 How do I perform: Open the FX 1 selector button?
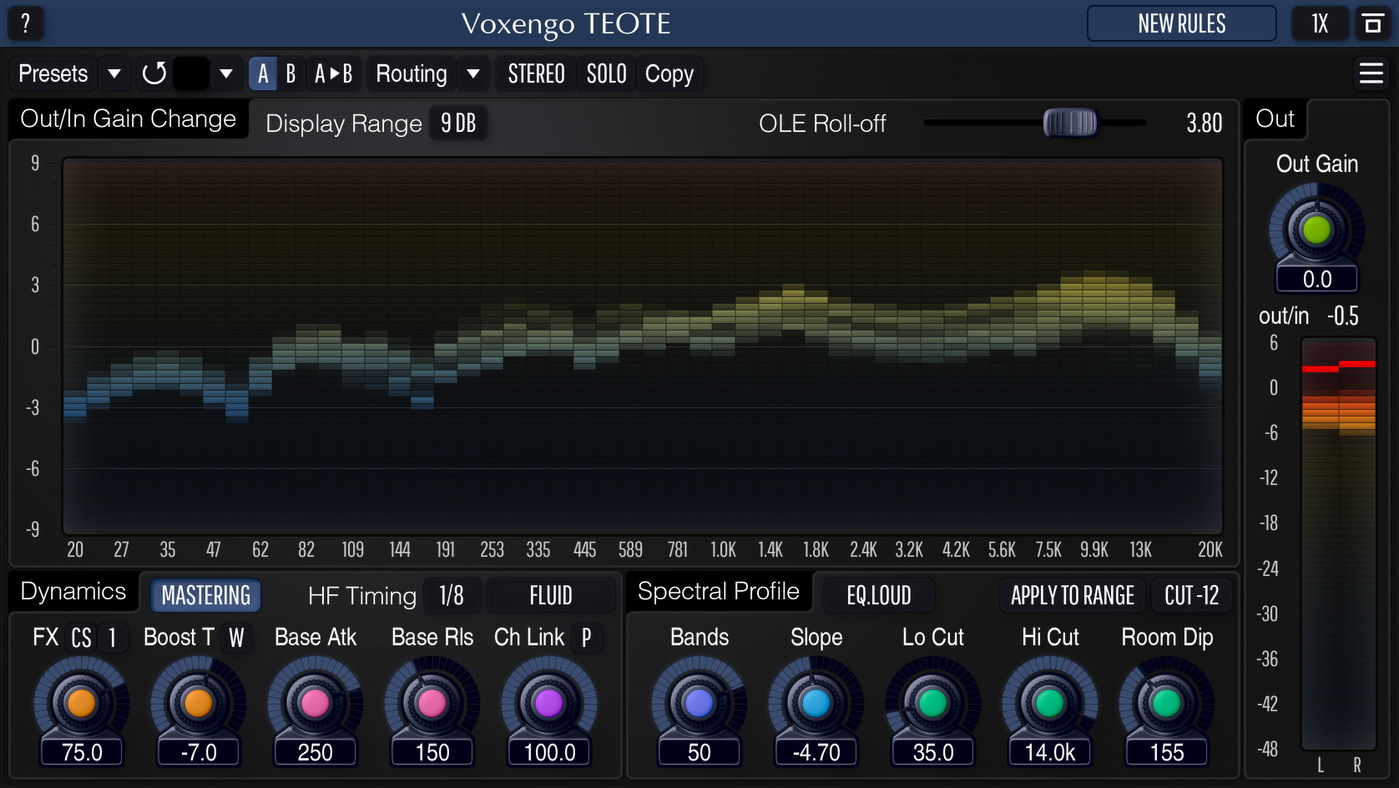(113, 638)
